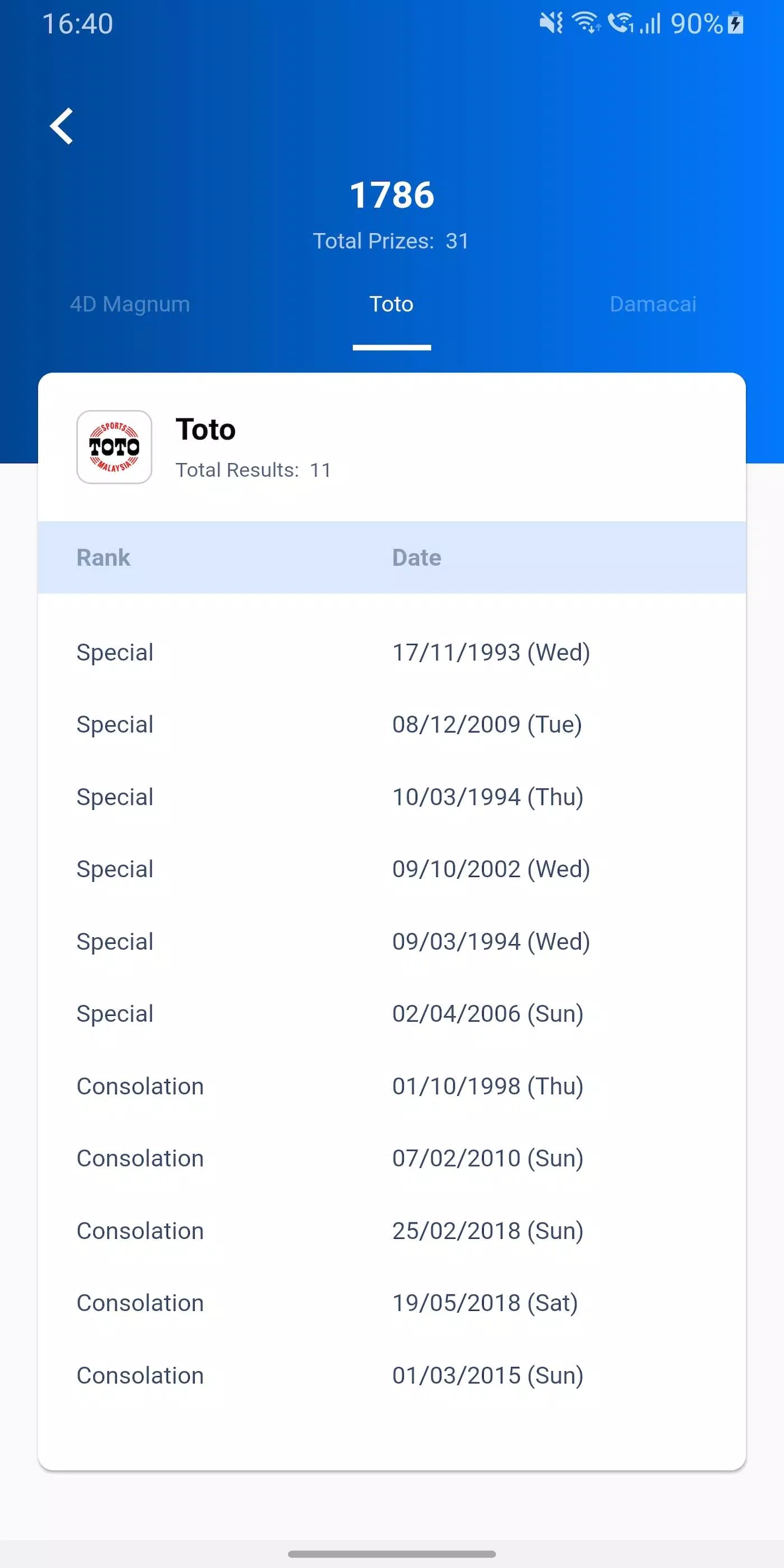
Task: Tap the Rank column header
Action: click(x=104, y=558)
